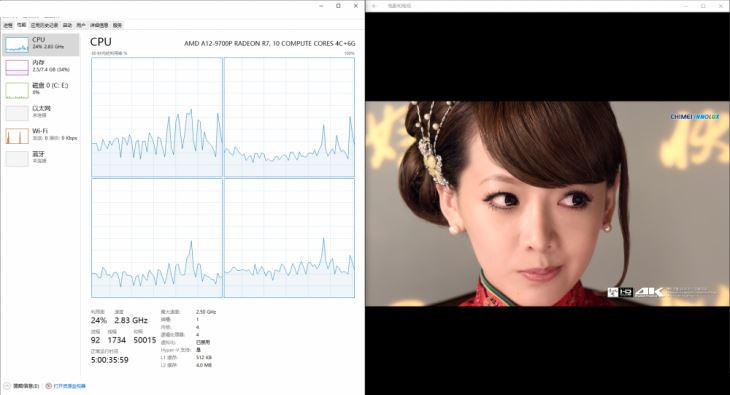Click the CPU mini graph icon in sidebar
This screenshot has height=395, width=730.
[17, 45]
